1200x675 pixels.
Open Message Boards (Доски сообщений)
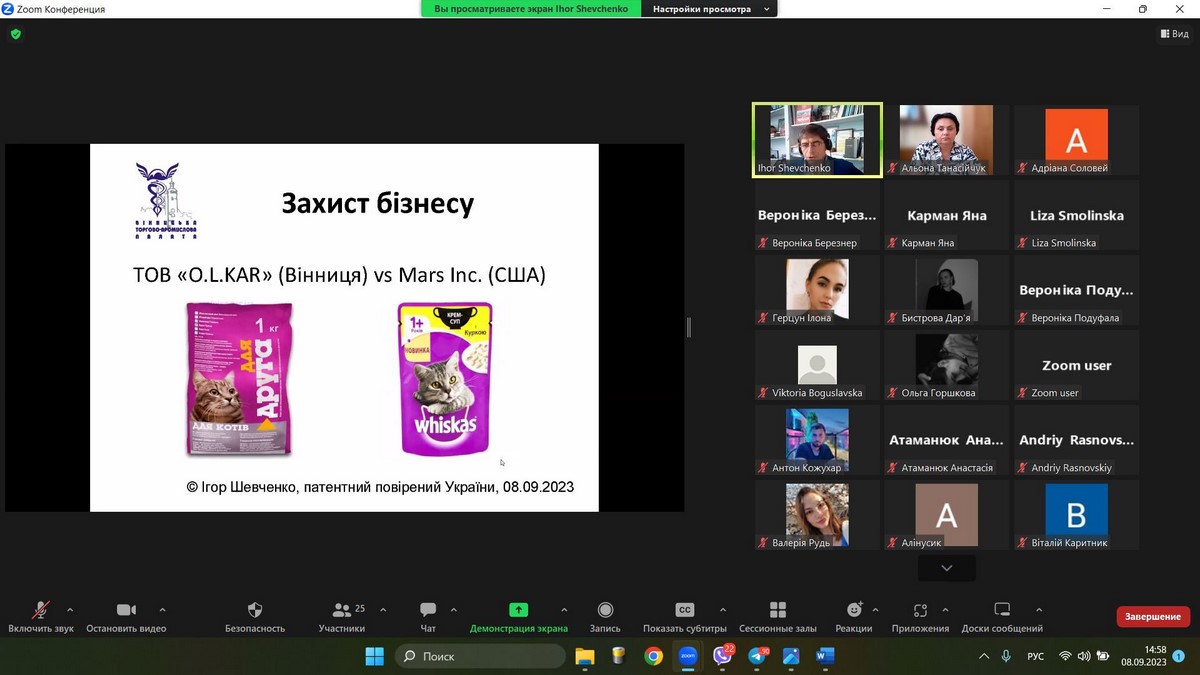(x=1002, y=610)
